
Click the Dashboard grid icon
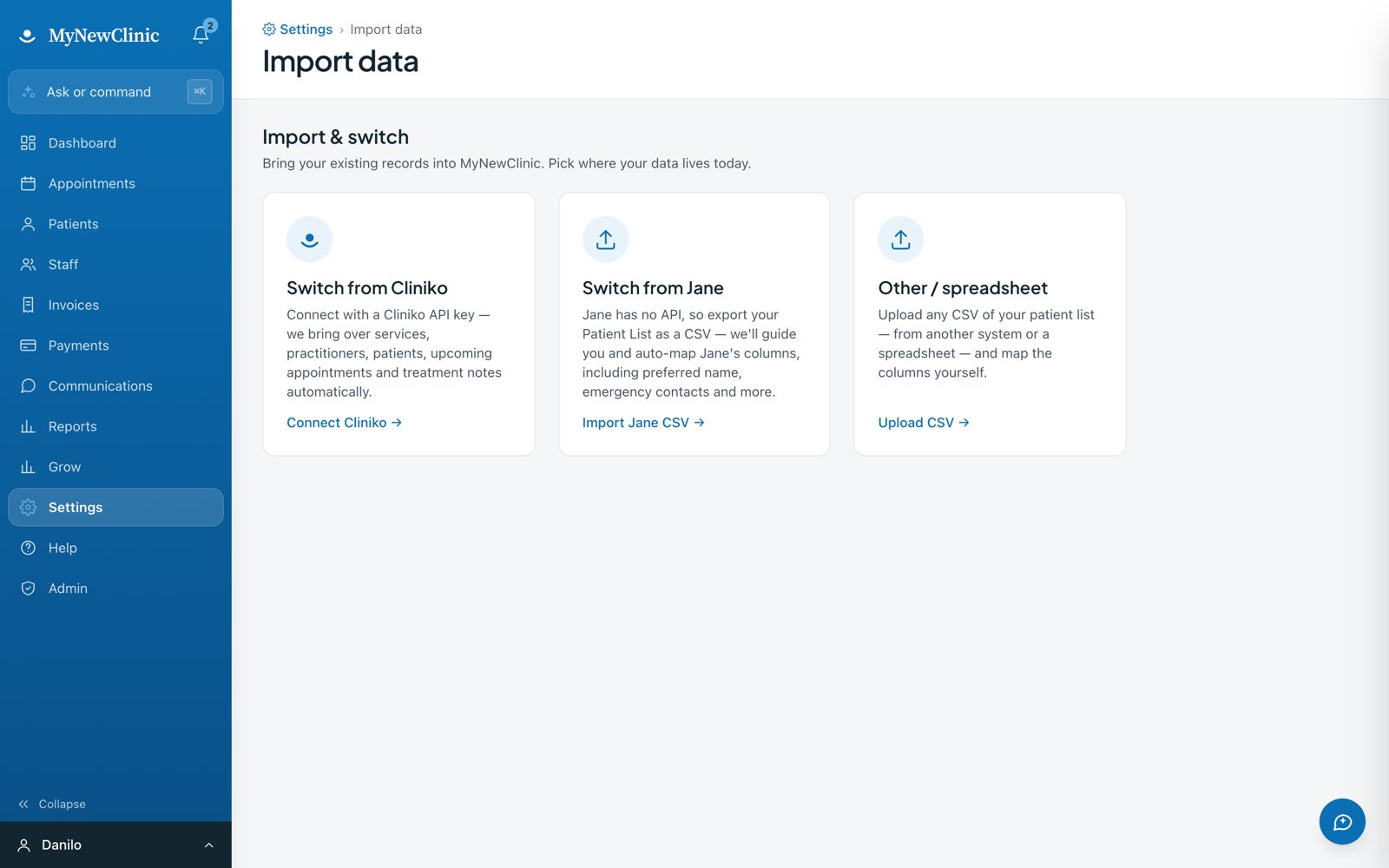click(x=28, y=143)
